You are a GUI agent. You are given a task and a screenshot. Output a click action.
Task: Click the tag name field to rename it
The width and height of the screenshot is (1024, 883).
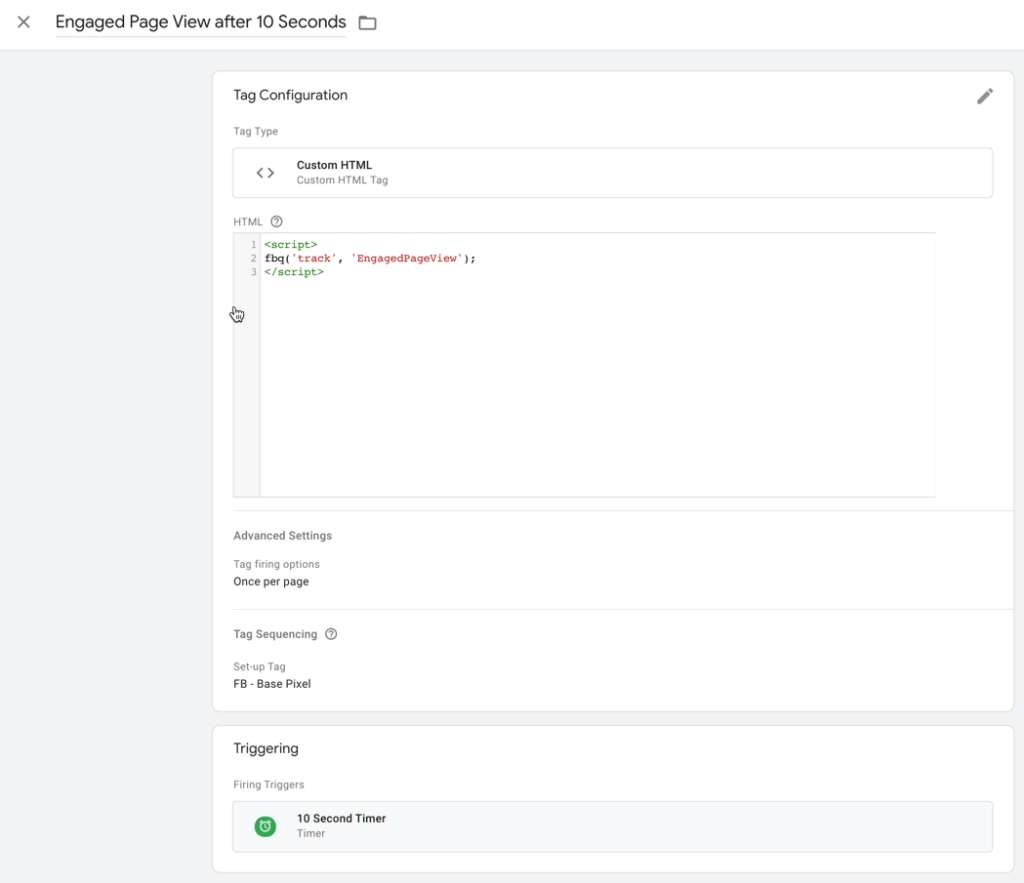click(x=200, y=22)
